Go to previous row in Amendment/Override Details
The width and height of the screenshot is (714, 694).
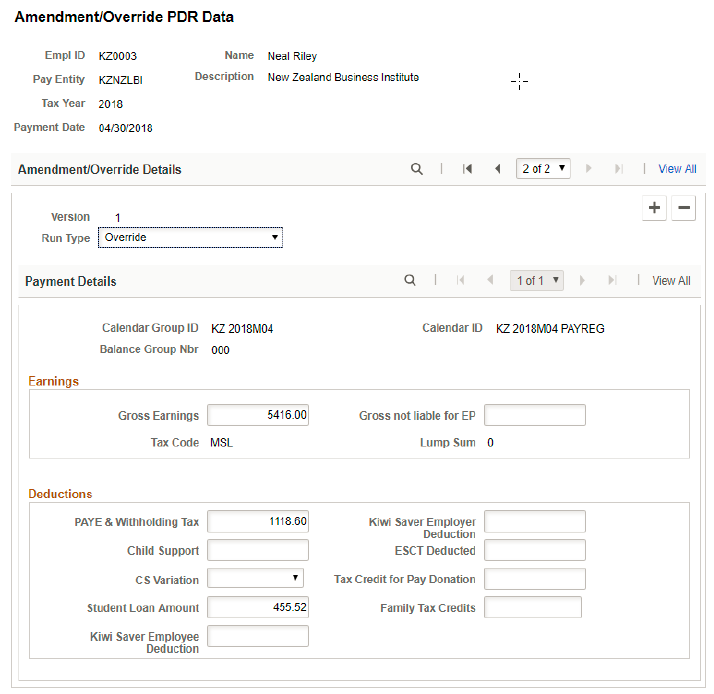(497, 169)
